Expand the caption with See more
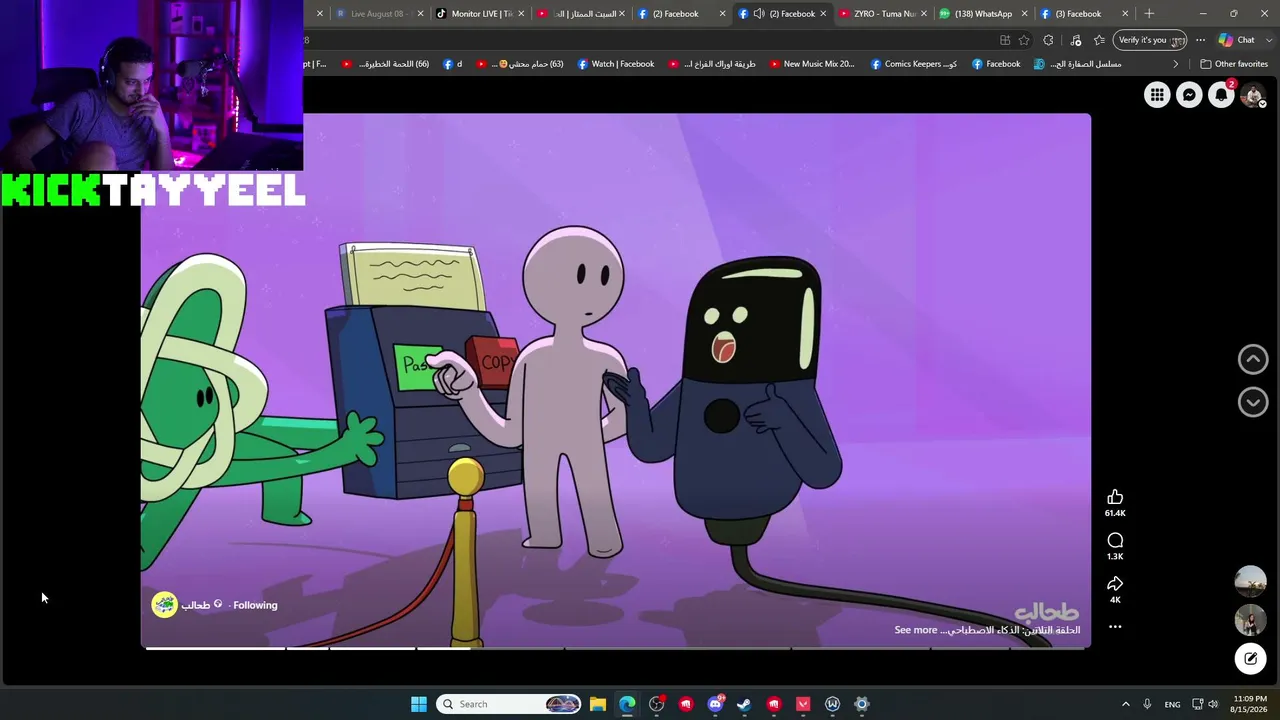1280x720 pixels. tap(915, 630)
